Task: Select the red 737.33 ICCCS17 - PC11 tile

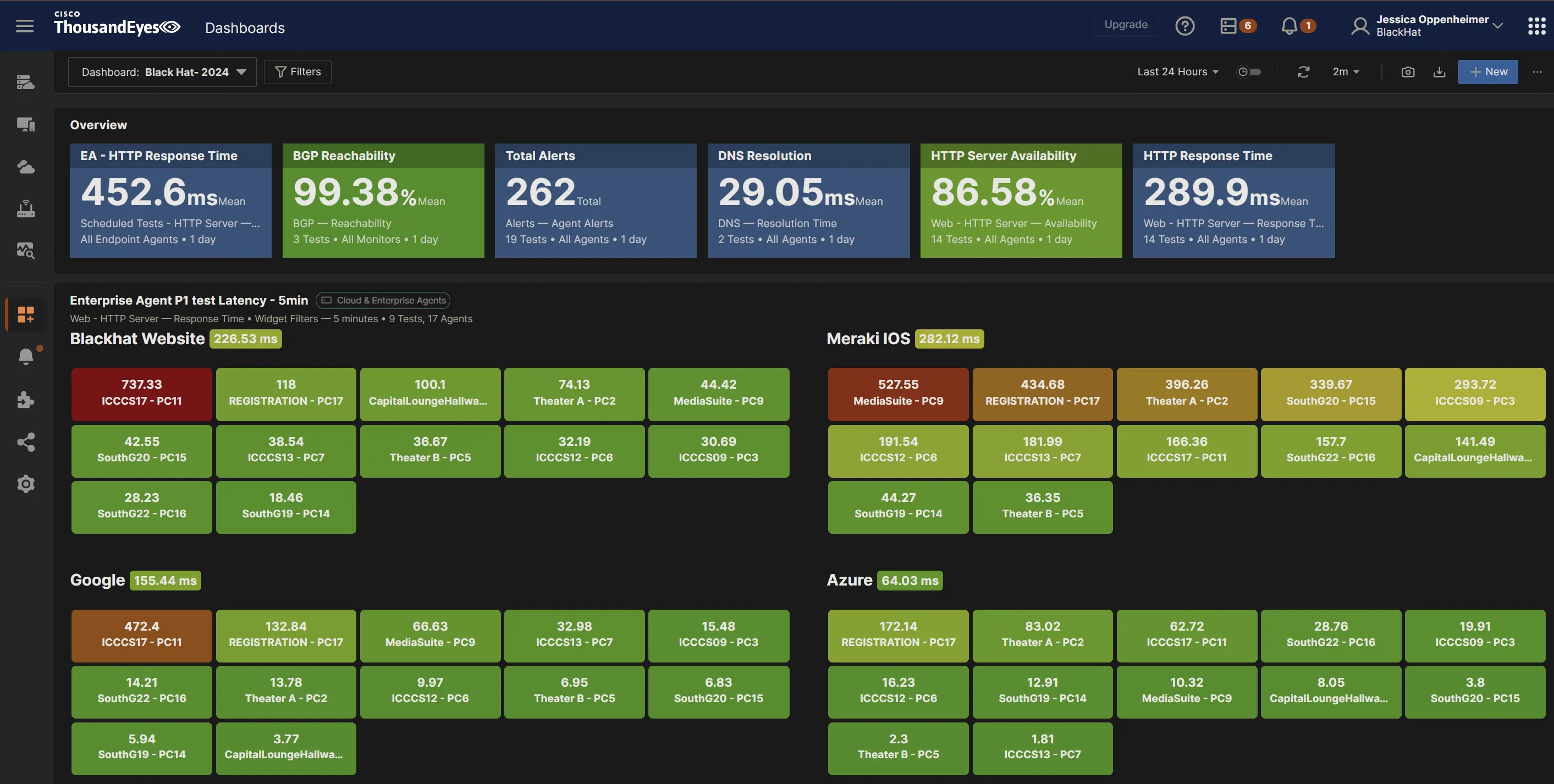Action: (141, 393)
